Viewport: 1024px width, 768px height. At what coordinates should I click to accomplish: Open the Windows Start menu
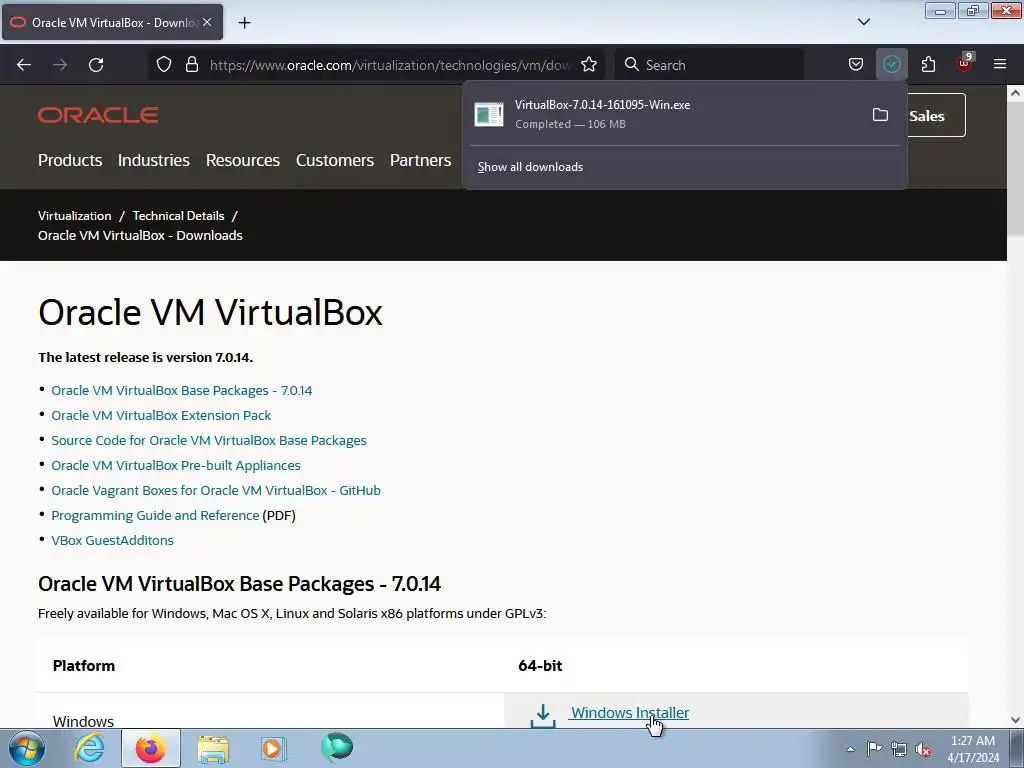[x=26, y=748]
